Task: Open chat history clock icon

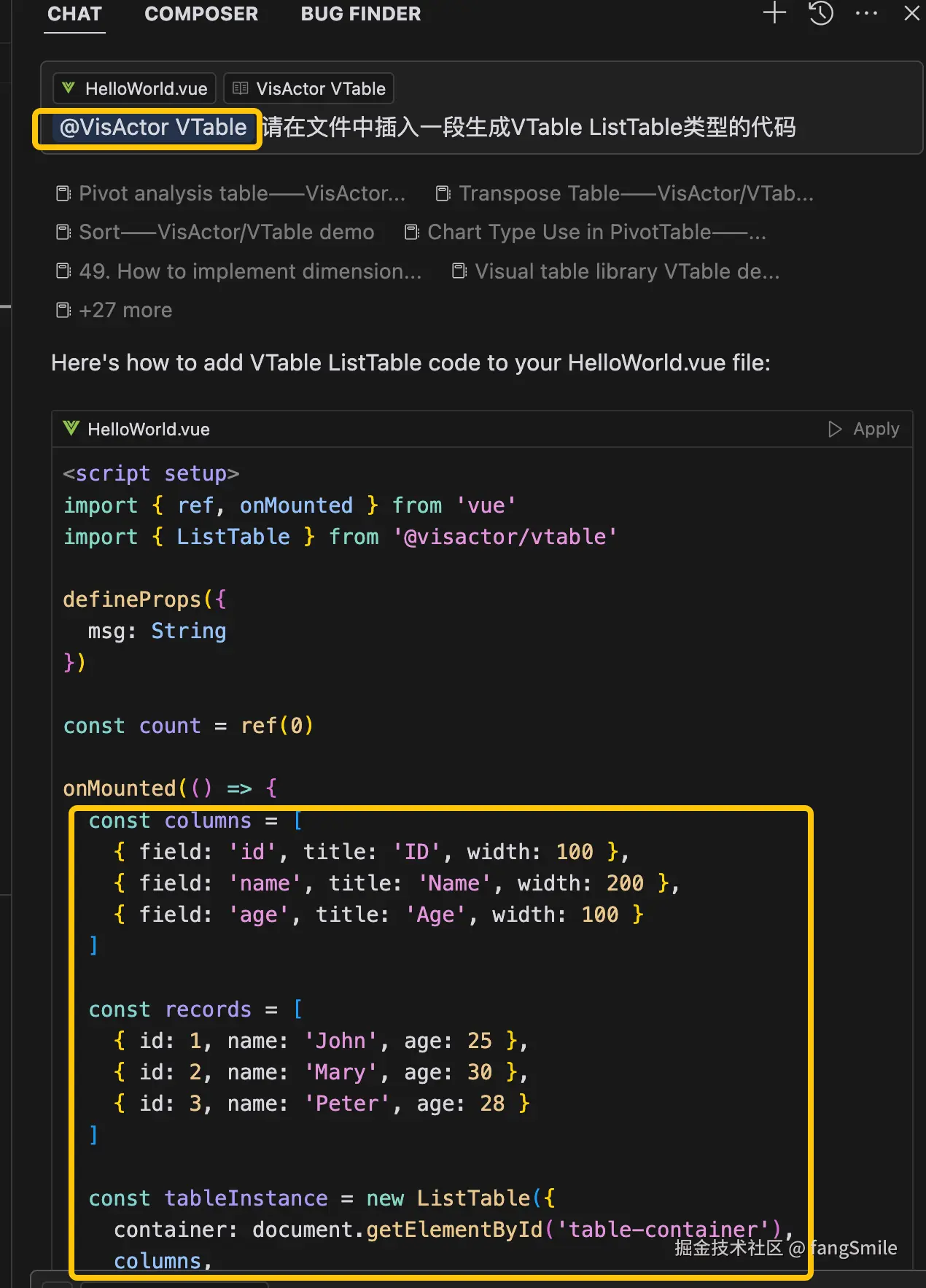Action: [821, 13]
